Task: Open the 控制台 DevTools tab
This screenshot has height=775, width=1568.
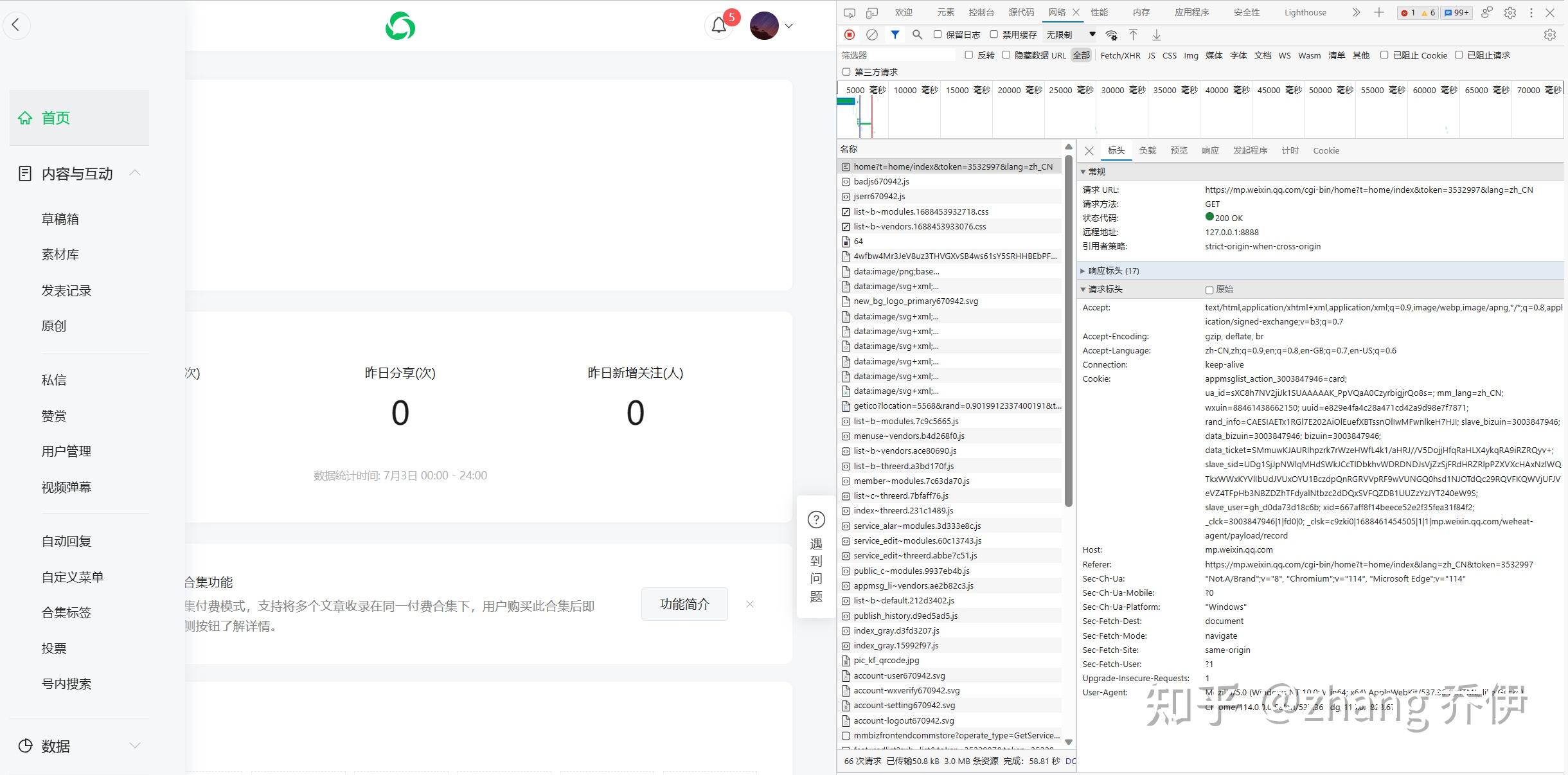Action: click(981, 12)
